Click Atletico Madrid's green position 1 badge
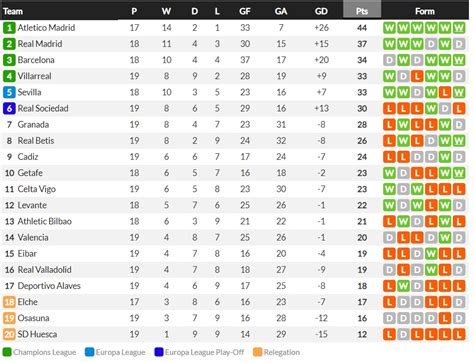Screen dimensions: 474x362 coord(9,28)
